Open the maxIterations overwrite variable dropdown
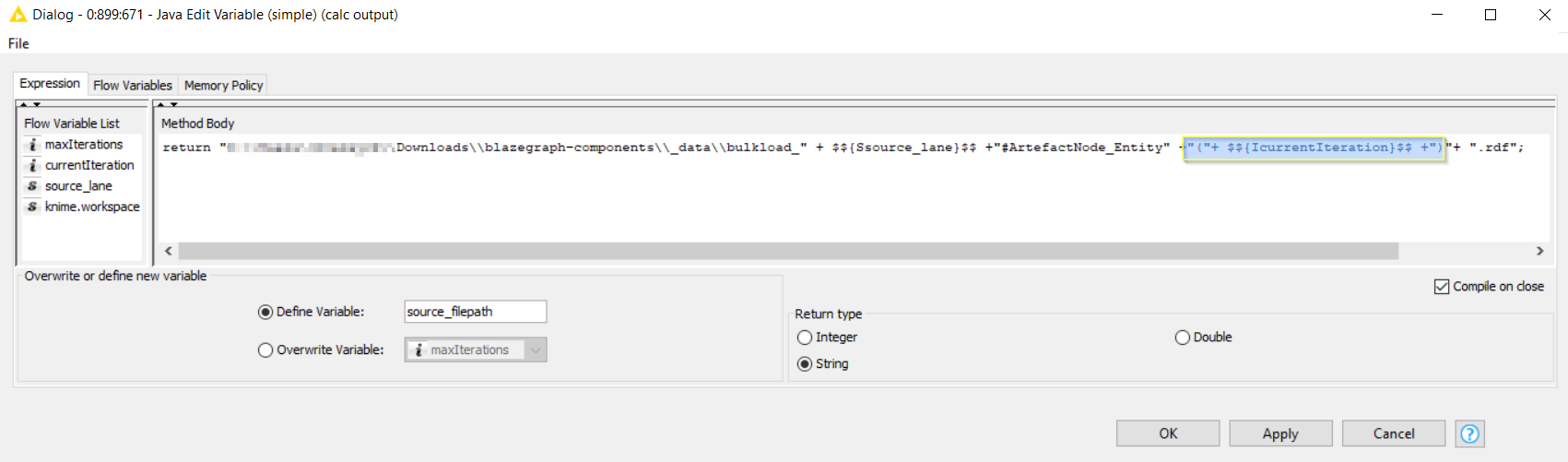The image size is (1568, 462). [476, 350]
